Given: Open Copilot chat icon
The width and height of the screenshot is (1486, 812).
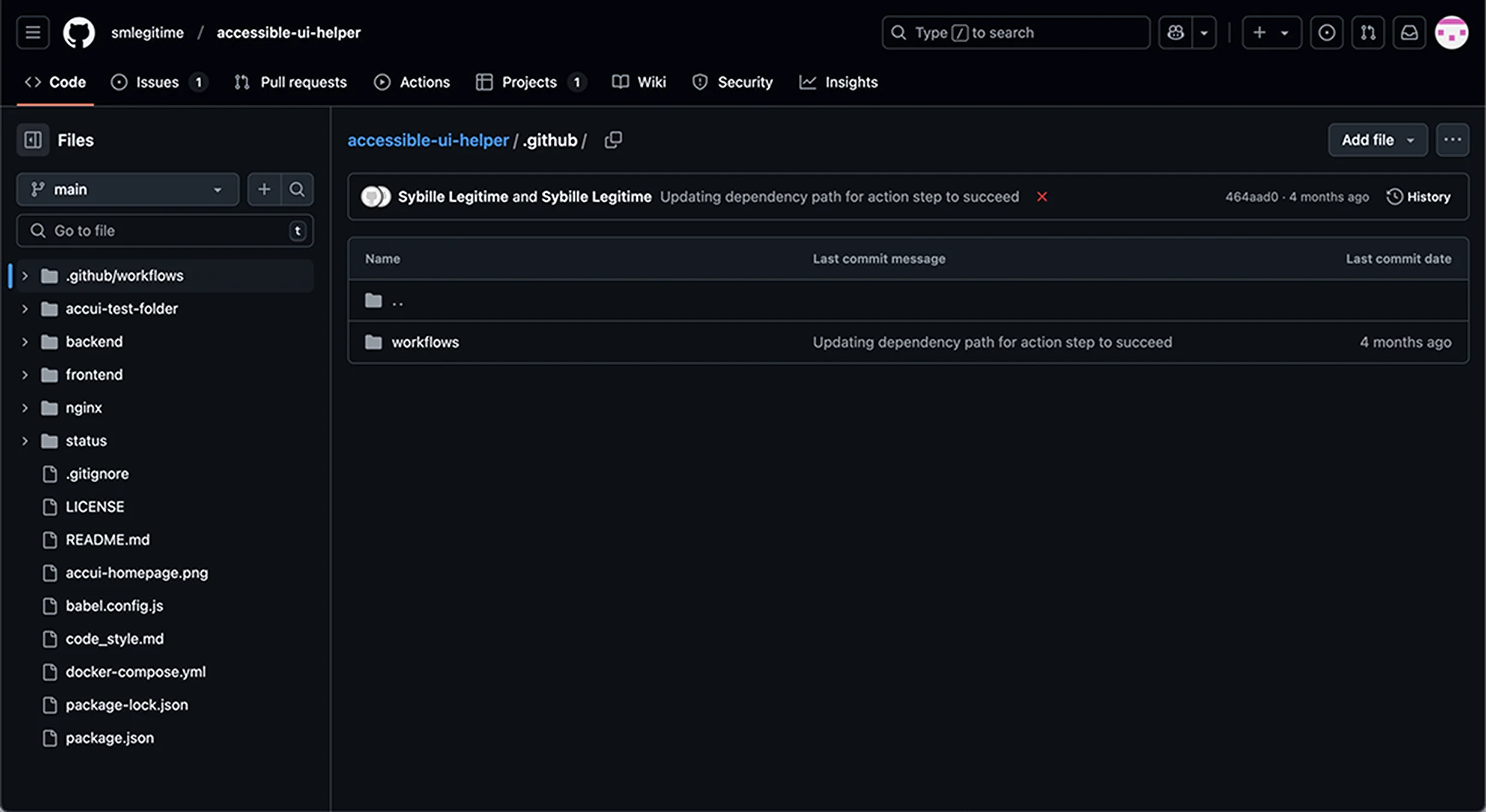Looking at the screenshot, I should (x=1175, y=32).
